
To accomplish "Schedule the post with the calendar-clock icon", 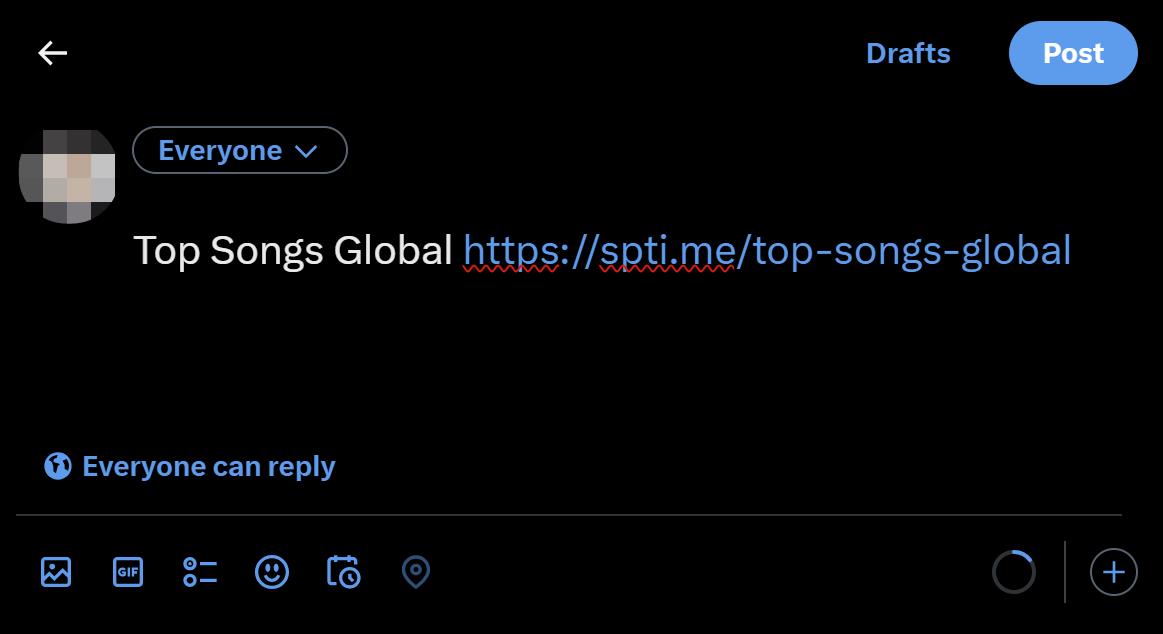I will pos(344,572).
